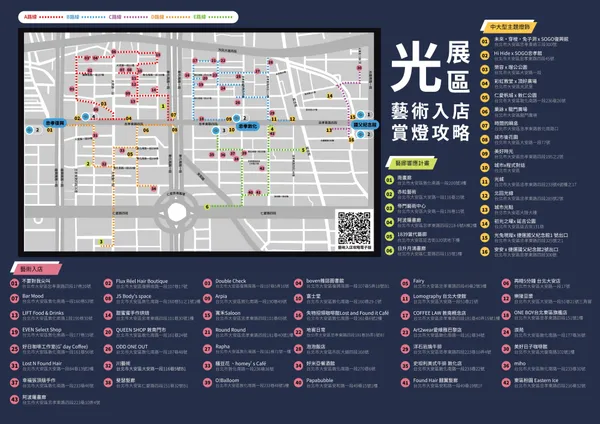
Task: Click the pink 09 badge next to Arpia
Action: click(207, 298)
